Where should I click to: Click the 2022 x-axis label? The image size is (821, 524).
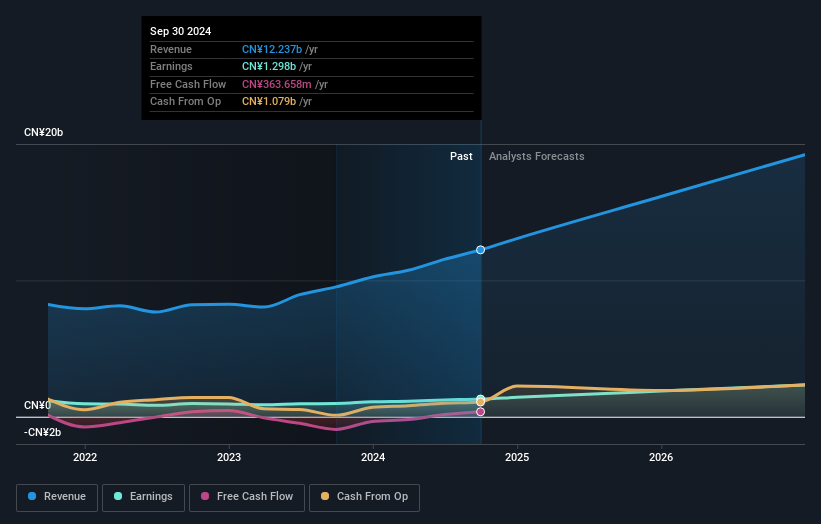(x=85, y=457)
